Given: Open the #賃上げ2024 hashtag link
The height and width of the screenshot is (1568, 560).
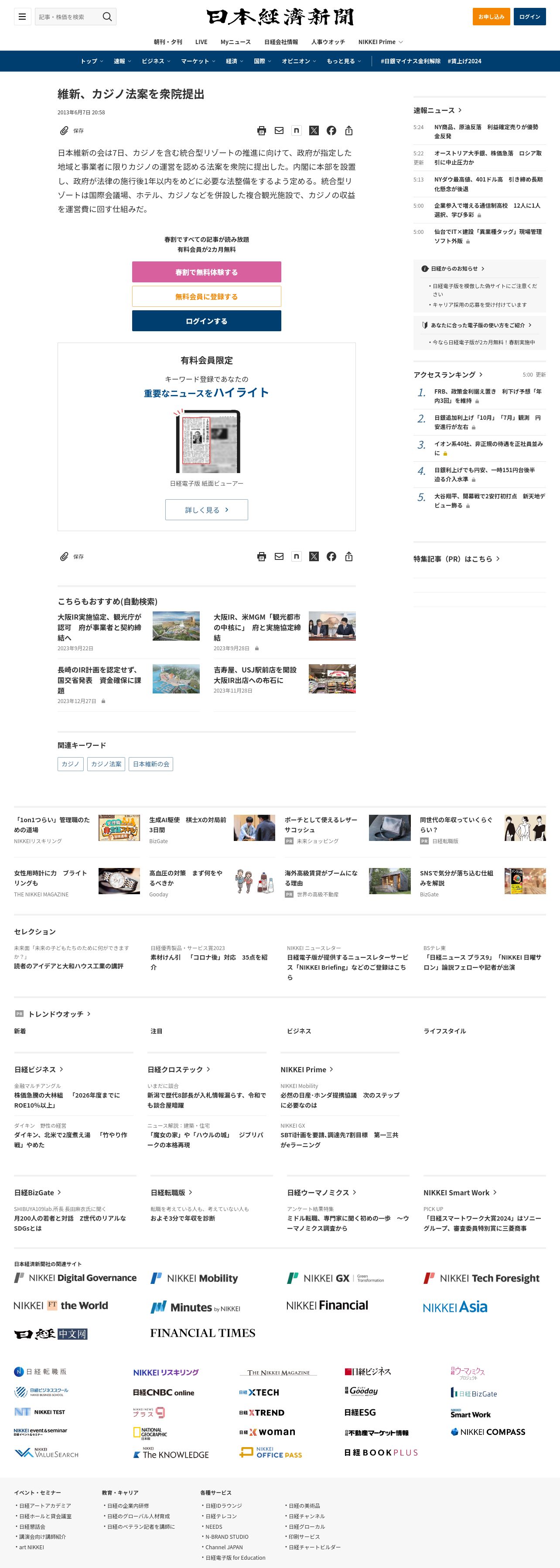Looking at the screenshot, I should tap(464, 61).
